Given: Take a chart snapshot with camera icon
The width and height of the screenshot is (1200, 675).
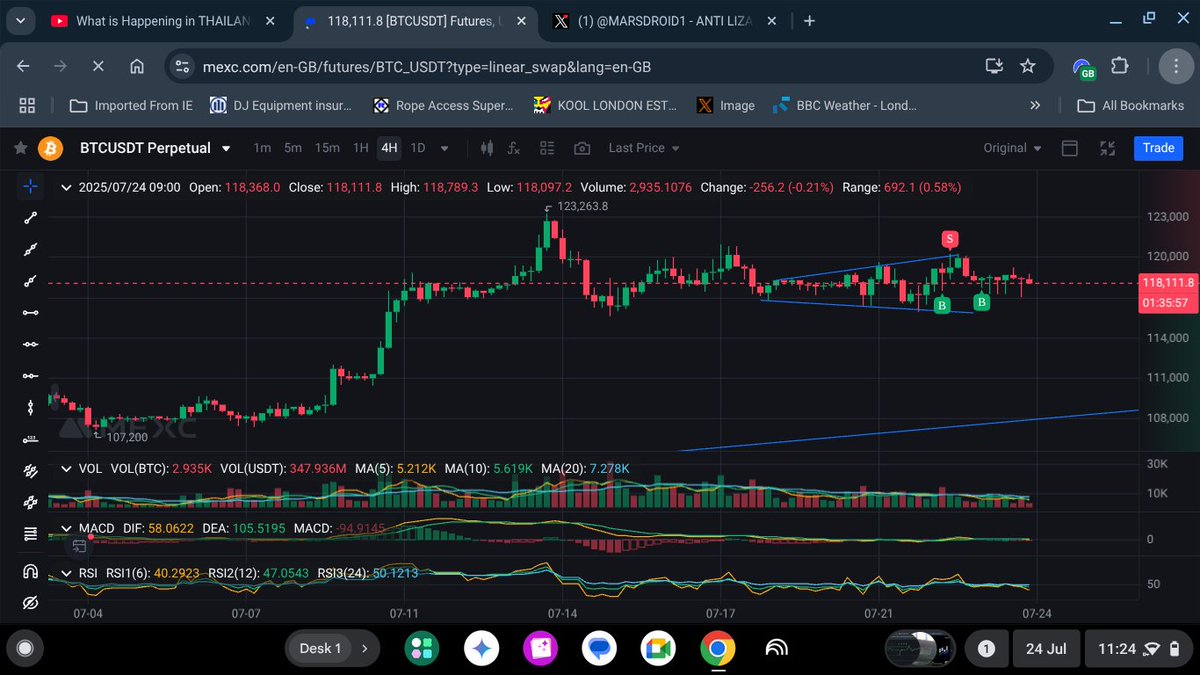Looking at the screenshot, I should coord(582,148).
